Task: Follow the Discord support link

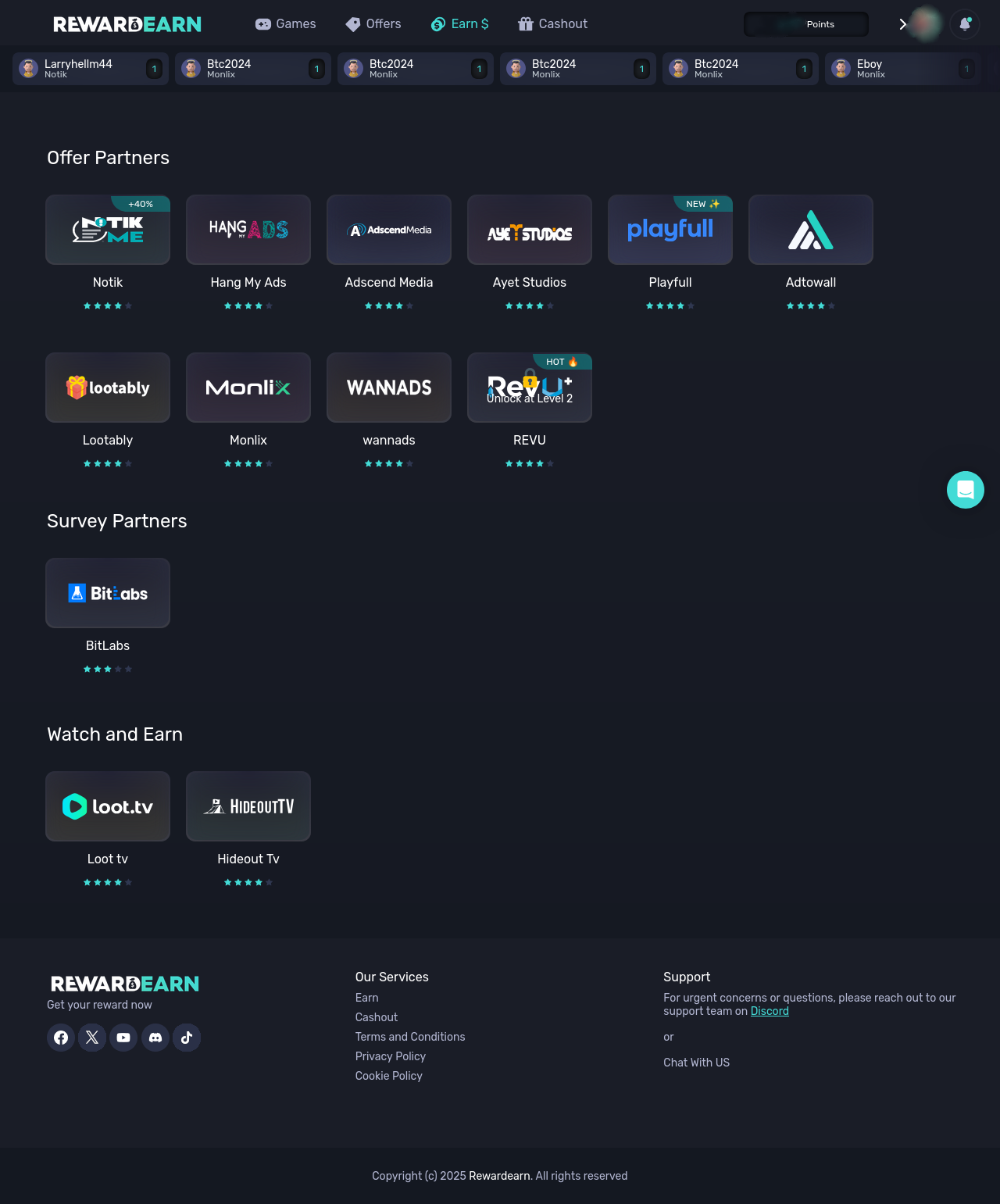Action: point(770,1011)
